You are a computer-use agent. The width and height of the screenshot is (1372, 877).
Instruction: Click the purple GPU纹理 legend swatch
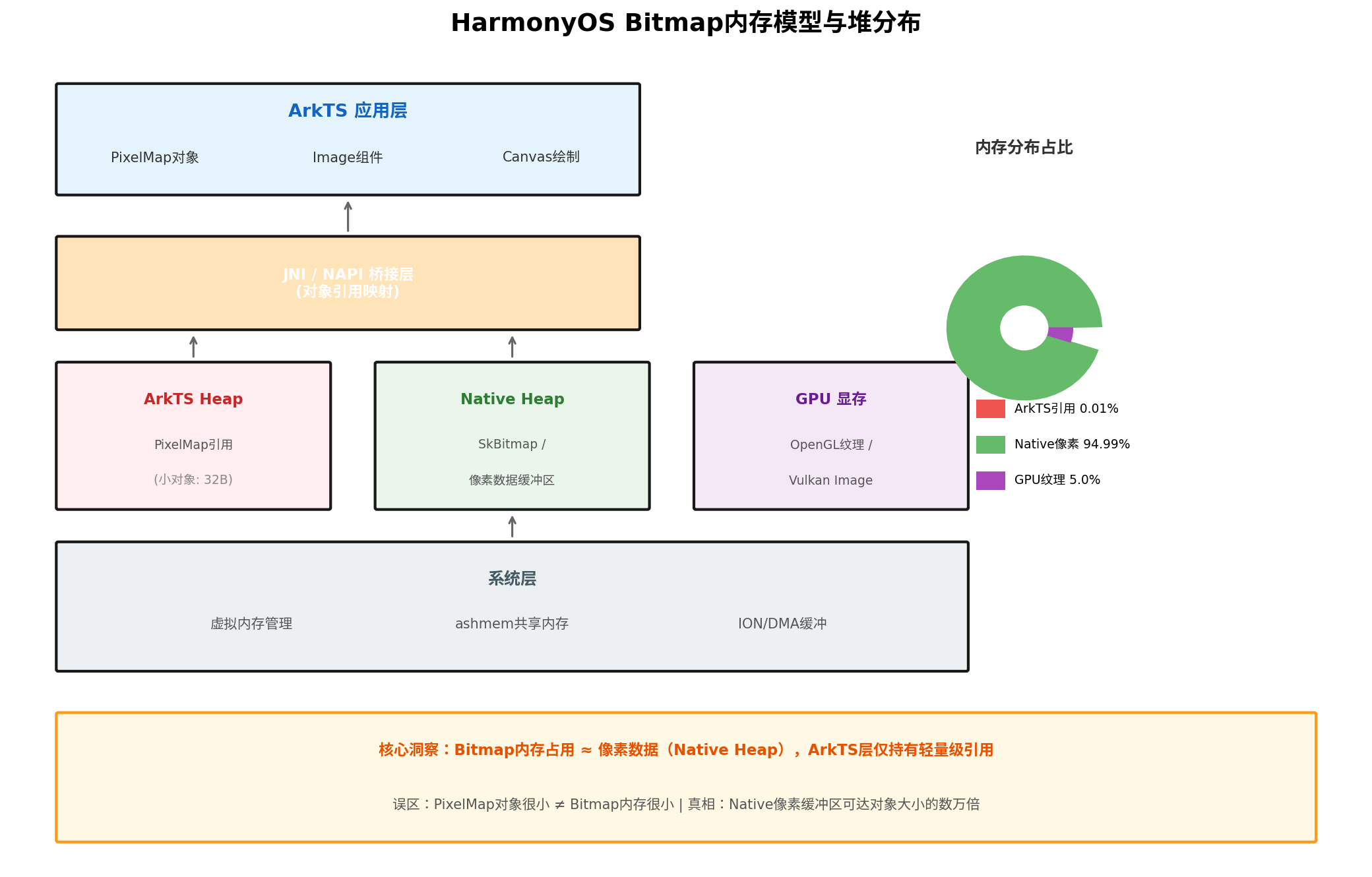[x=990, y=480]
